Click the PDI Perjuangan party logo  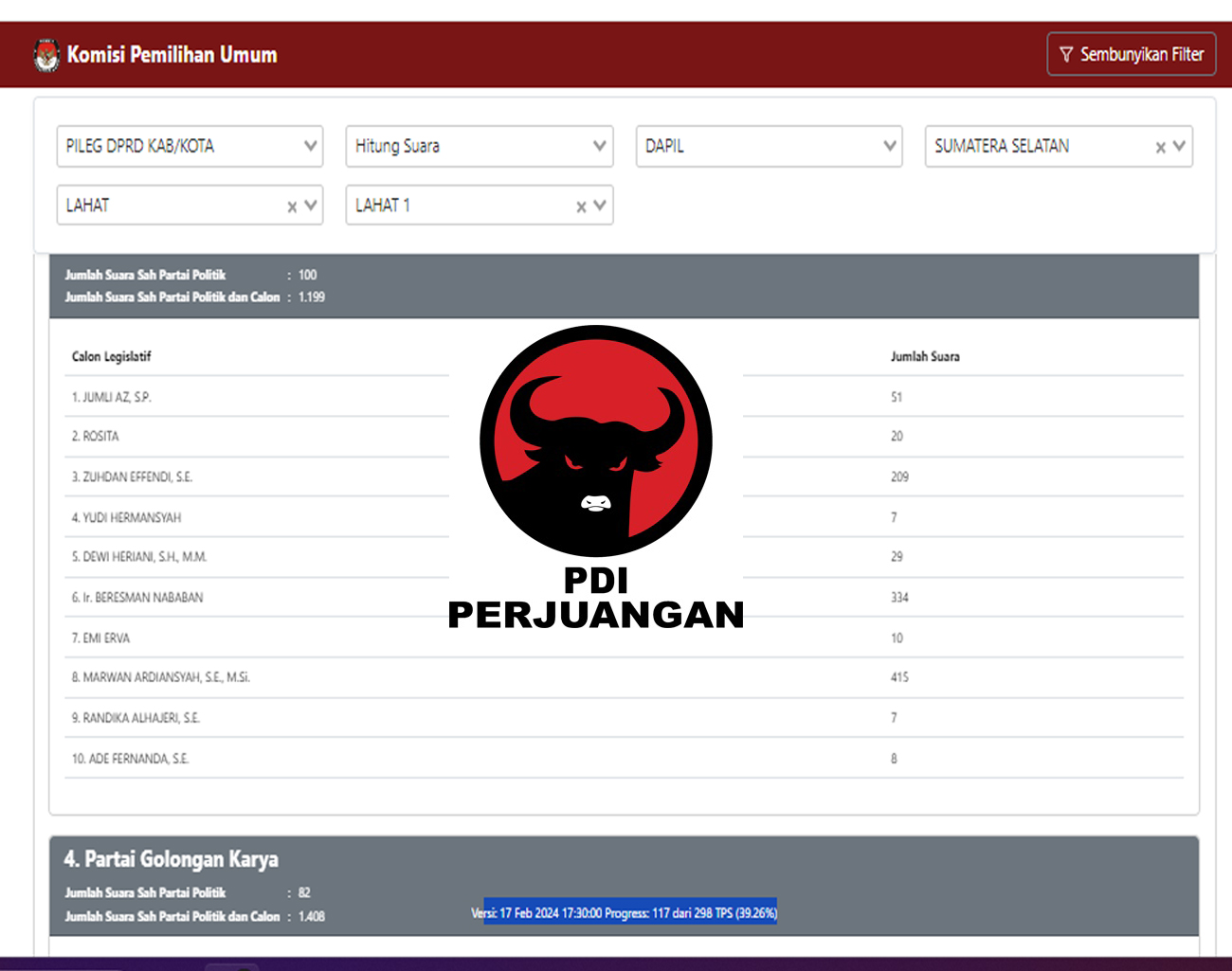pyautogui.click(x=596, y=477)
